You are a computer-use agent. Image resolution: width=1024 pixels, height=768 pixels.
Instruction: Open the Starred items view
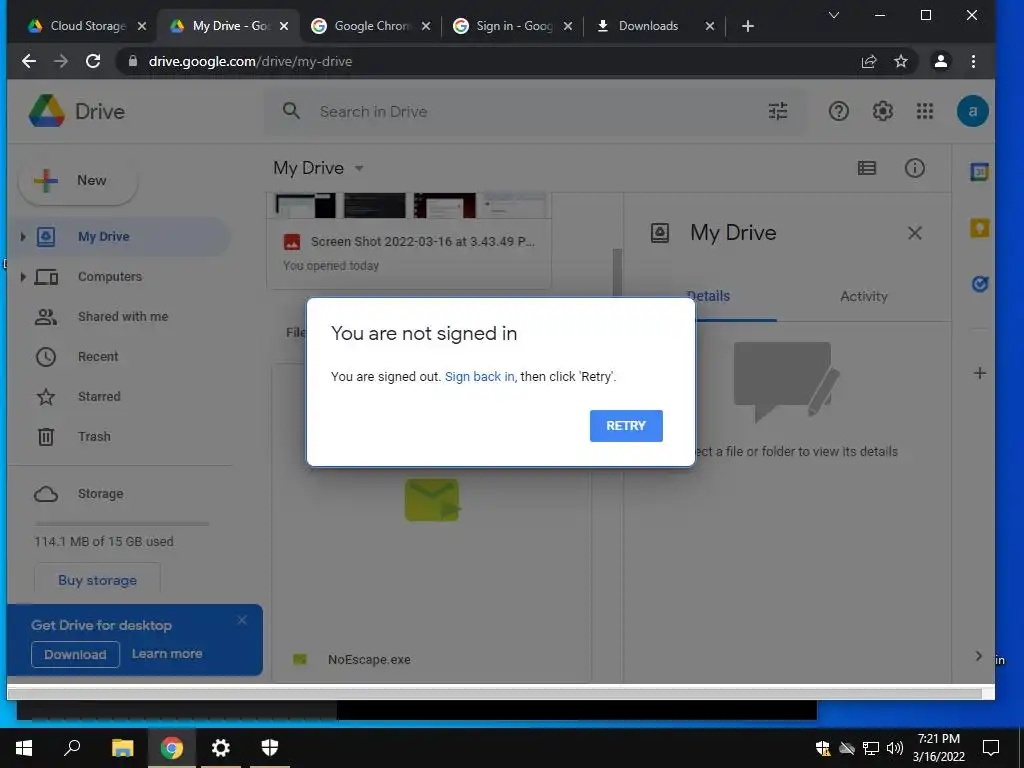pos(99,396)
